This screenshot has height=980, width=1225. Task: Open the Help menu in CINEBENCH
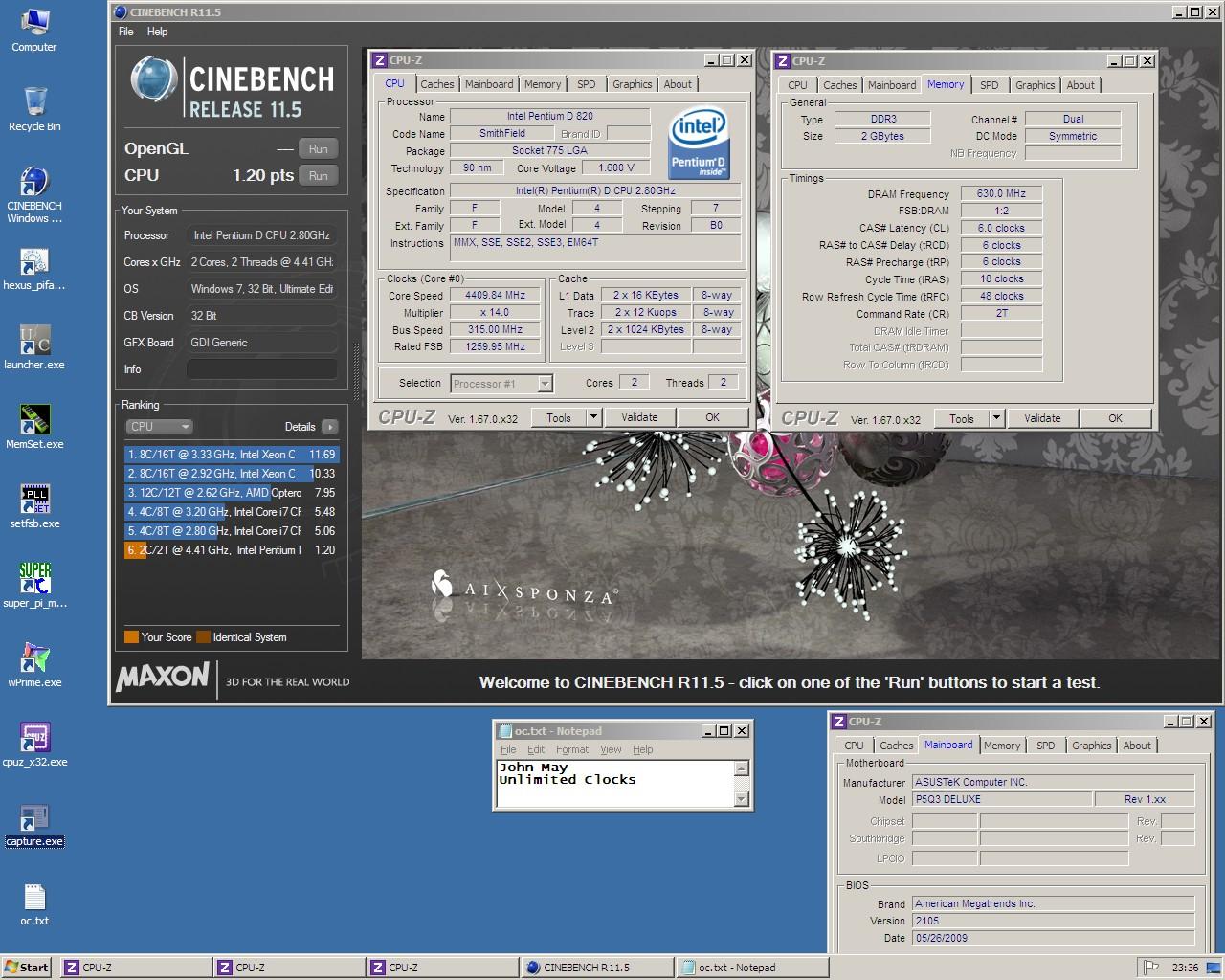pyautogui.click(x=158, y=32)
